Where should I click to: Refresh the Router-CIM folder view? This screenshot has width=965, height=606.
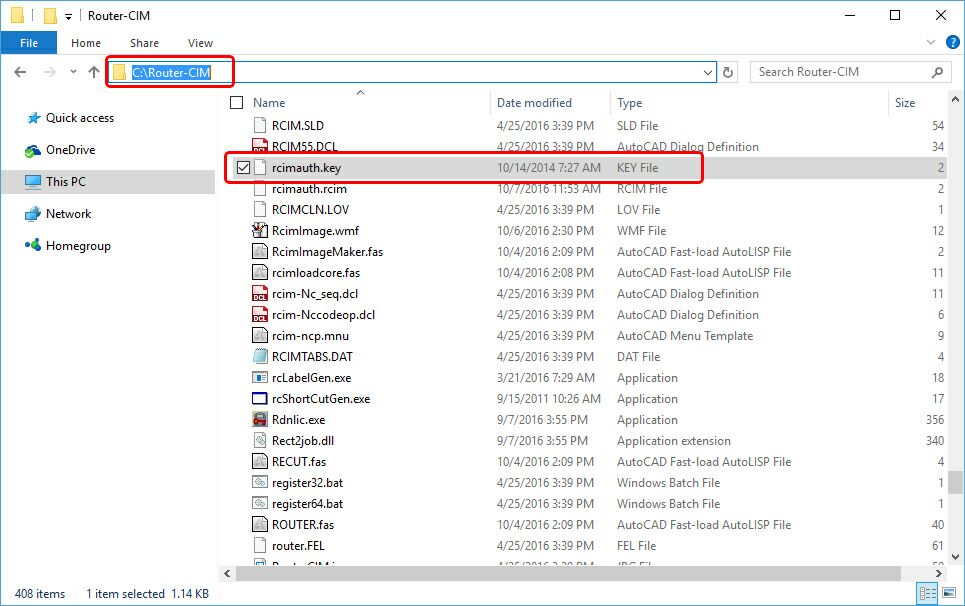(729, 72)
